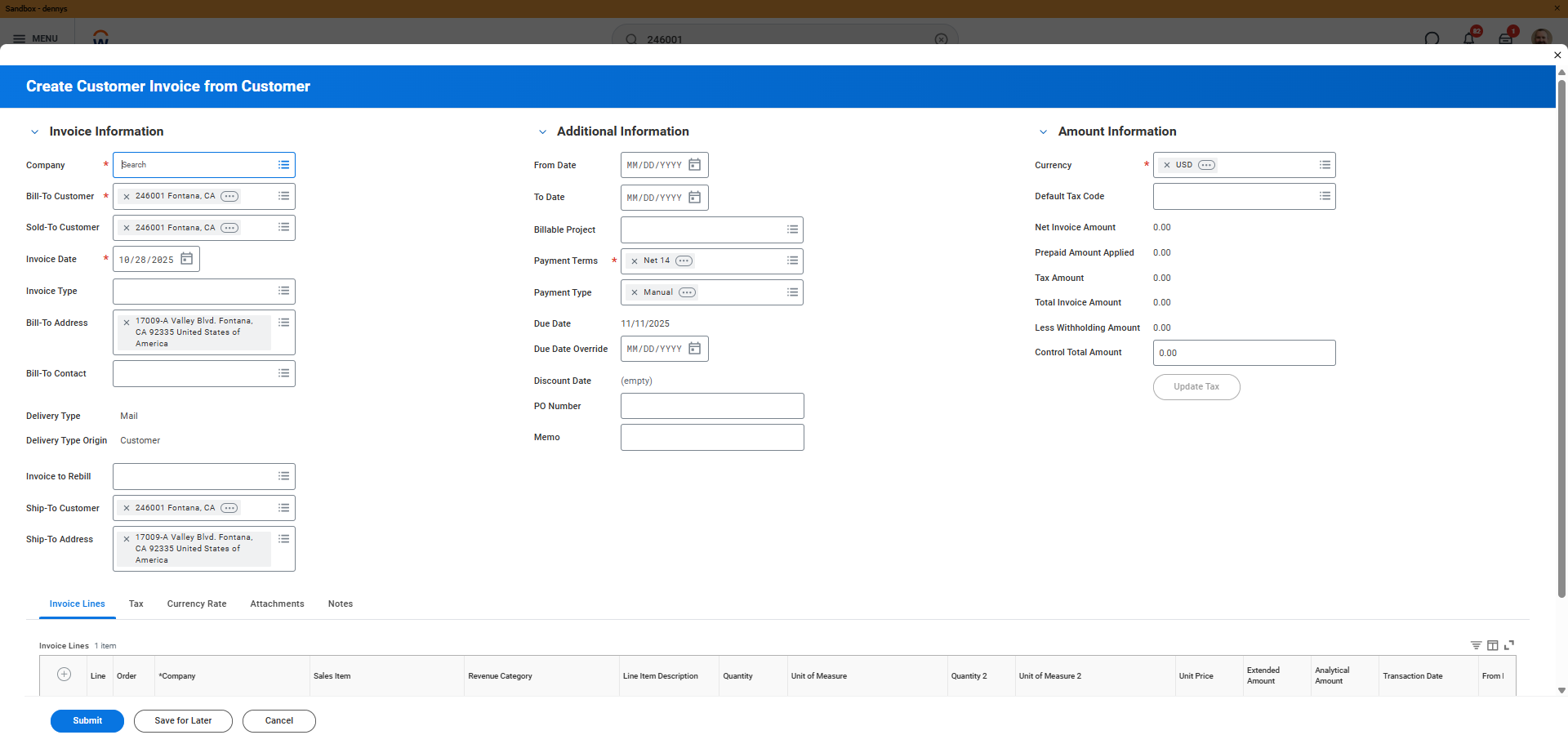This screenshot has width=1568, height=744.
Task: Open the Invoice Type prompt list
Action: 283,291
